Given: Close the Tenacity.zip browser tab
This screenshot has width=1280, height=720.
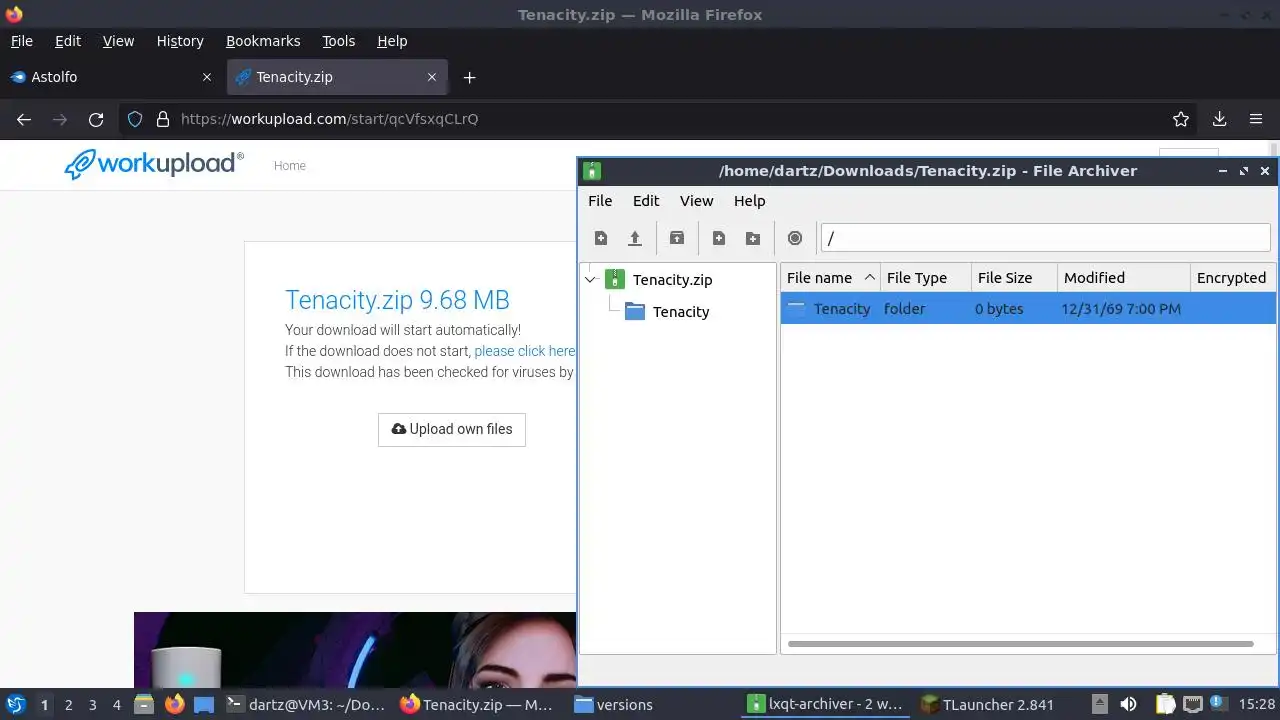Looking at the screenshot, I should coord(432,77).
